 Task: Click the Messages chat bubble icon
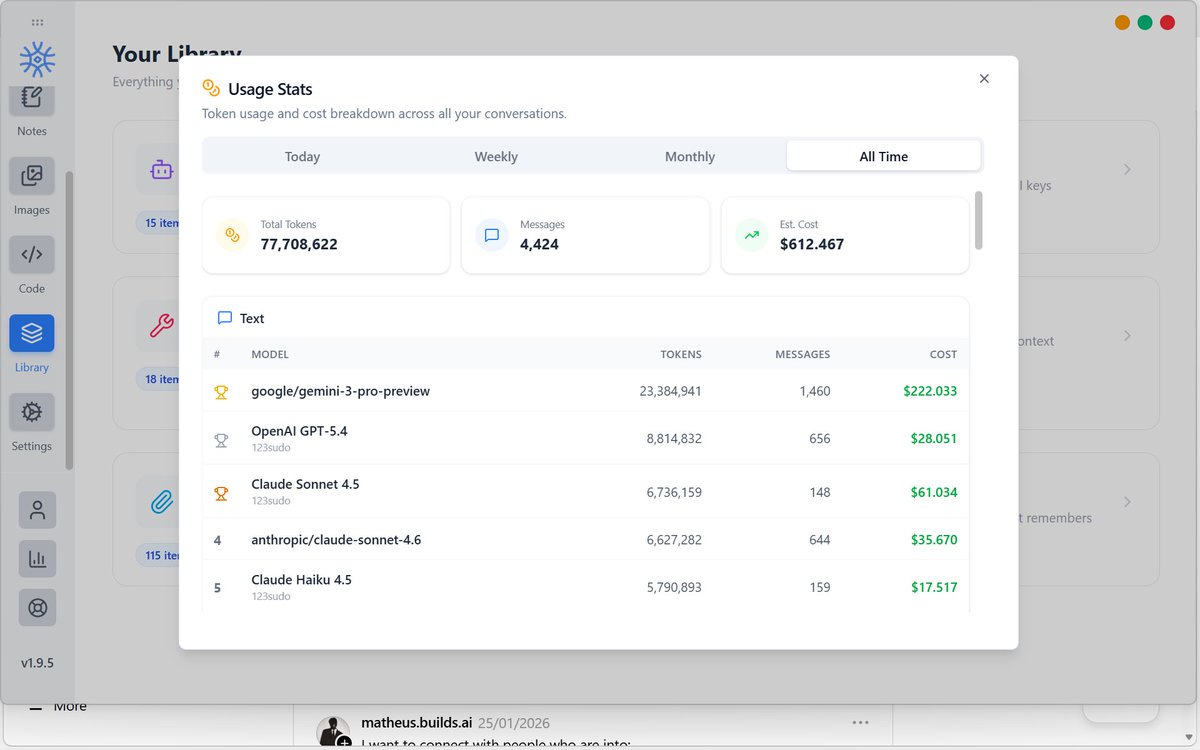pyautogui.click(x=492, y=235)
